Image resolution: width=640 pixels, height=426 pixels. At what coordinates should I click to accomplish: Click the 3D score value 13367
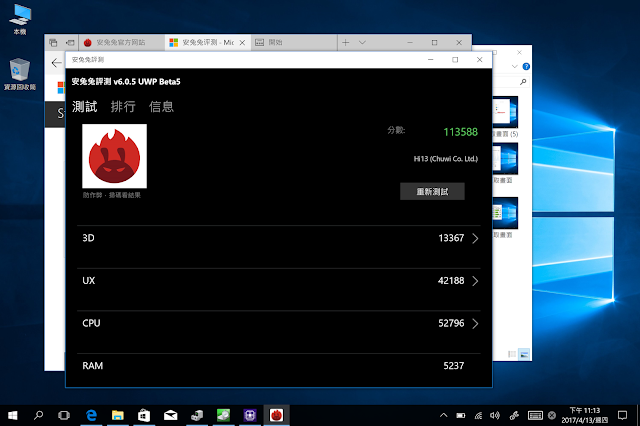click(x=451, y=238)
